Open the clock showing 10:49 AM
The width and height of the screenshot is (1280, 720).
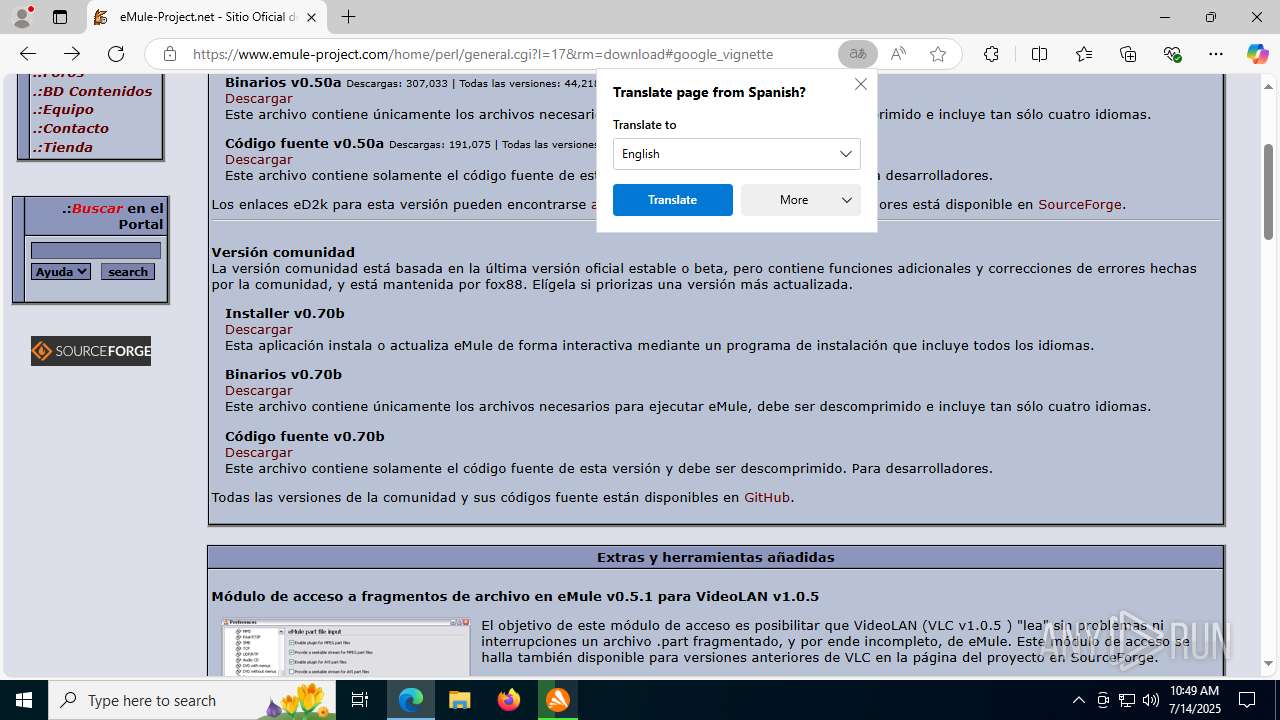click(x=1194, y=700)
